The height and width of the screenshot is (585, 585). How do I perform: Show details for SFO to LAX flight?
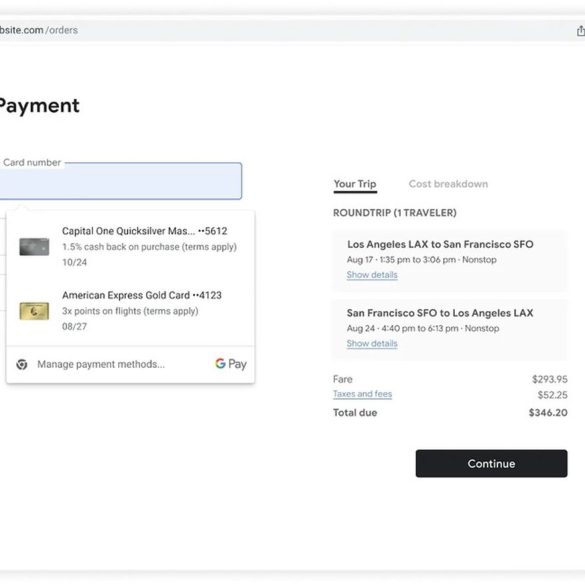tap(372, 344)
